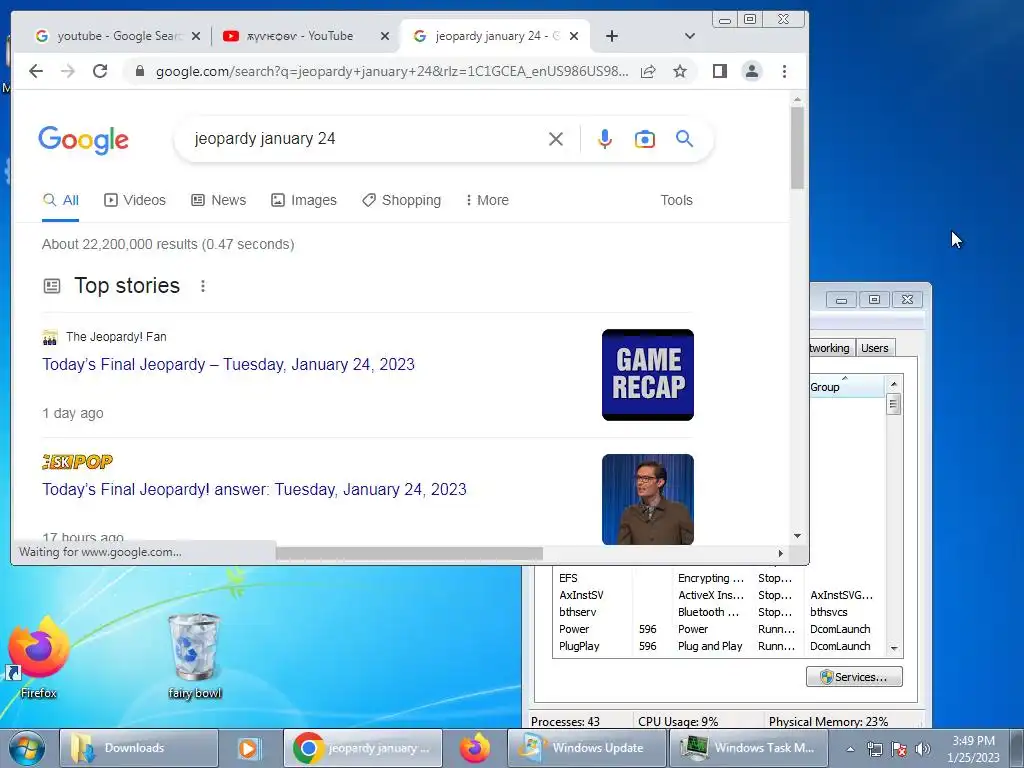
Task: Select the PlugPlay service row
Action: tap(719, 647)
